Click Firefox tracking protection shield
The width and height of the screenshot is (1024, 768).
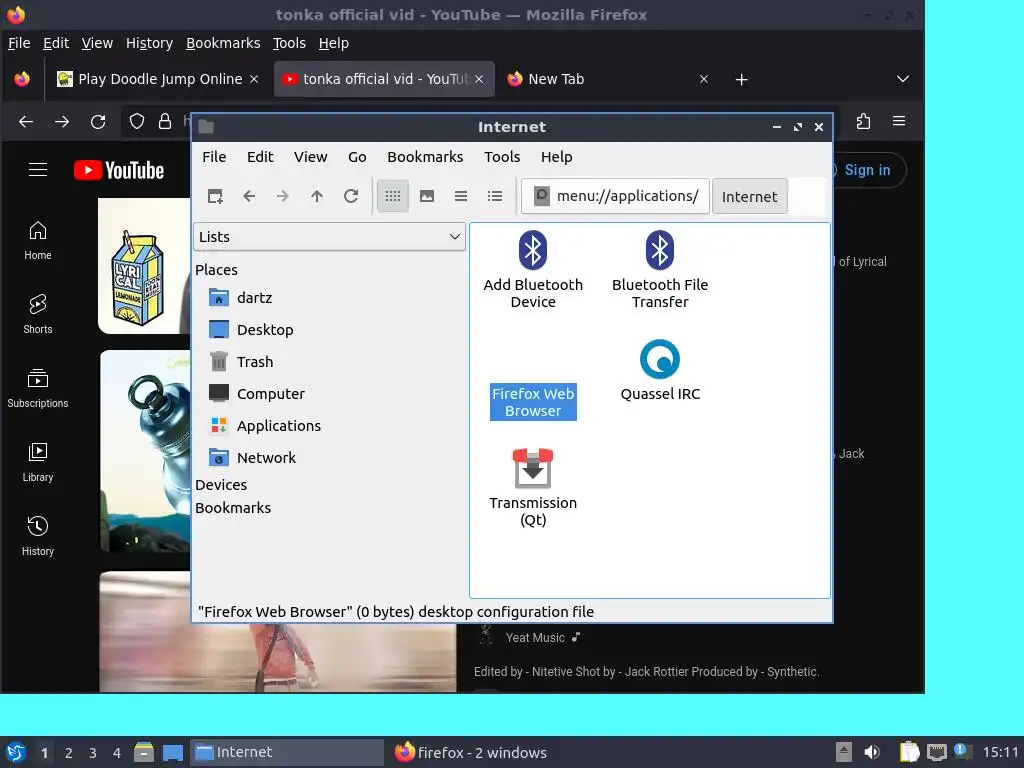click(136, 121)
